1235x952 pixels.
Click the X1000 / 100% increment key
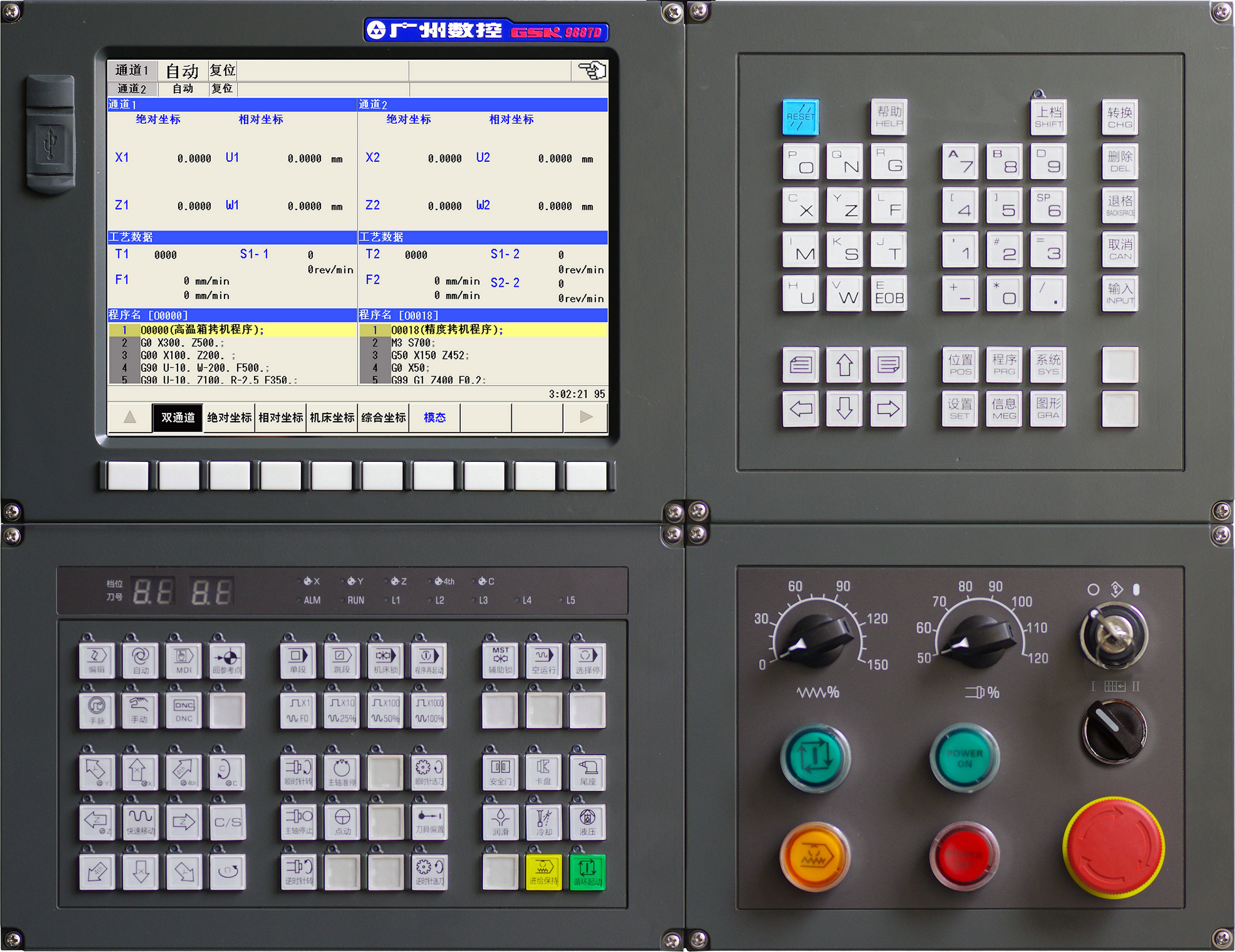(429, 710)
